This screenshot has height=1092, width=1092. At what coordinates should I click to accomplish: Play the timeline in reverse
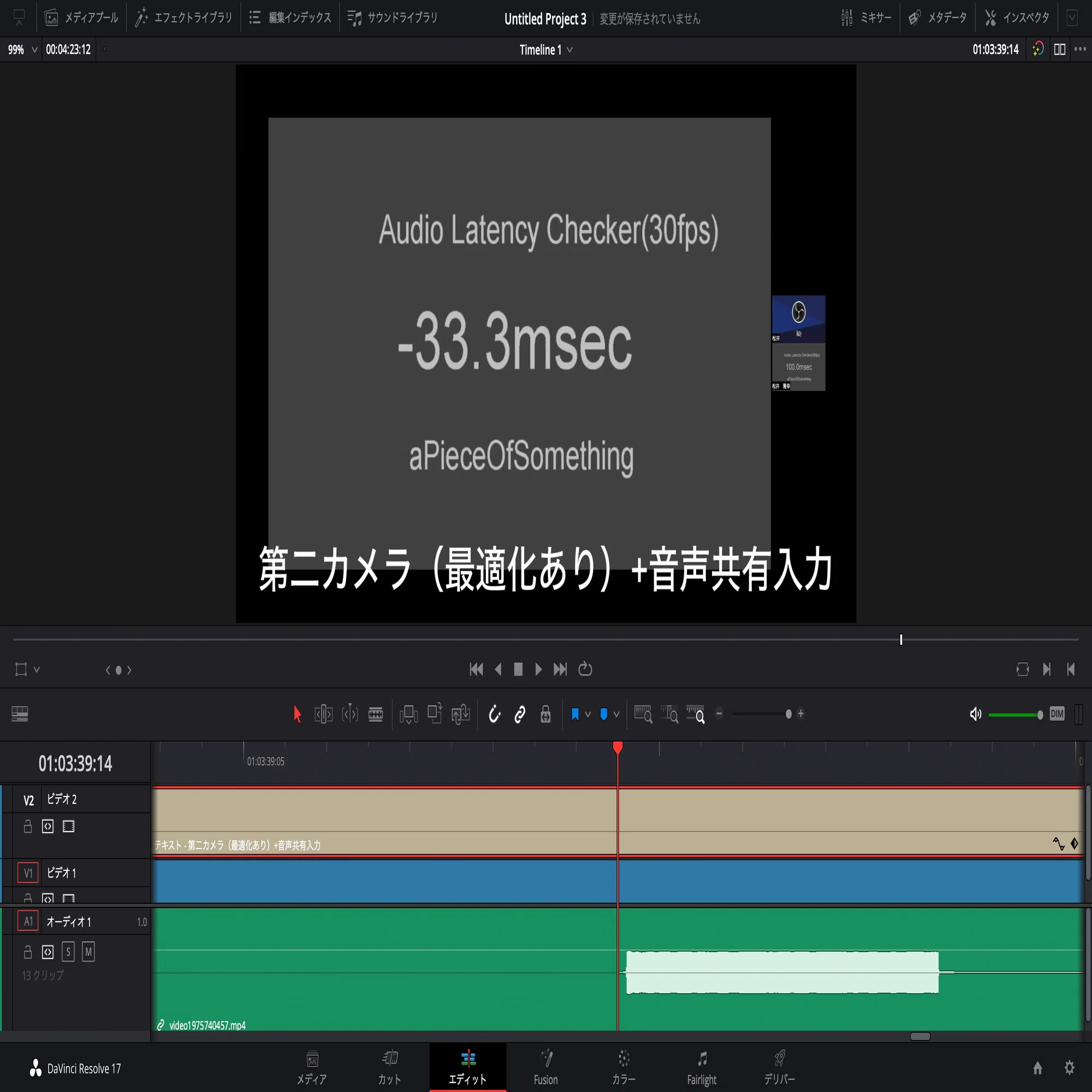pos(498,670)
